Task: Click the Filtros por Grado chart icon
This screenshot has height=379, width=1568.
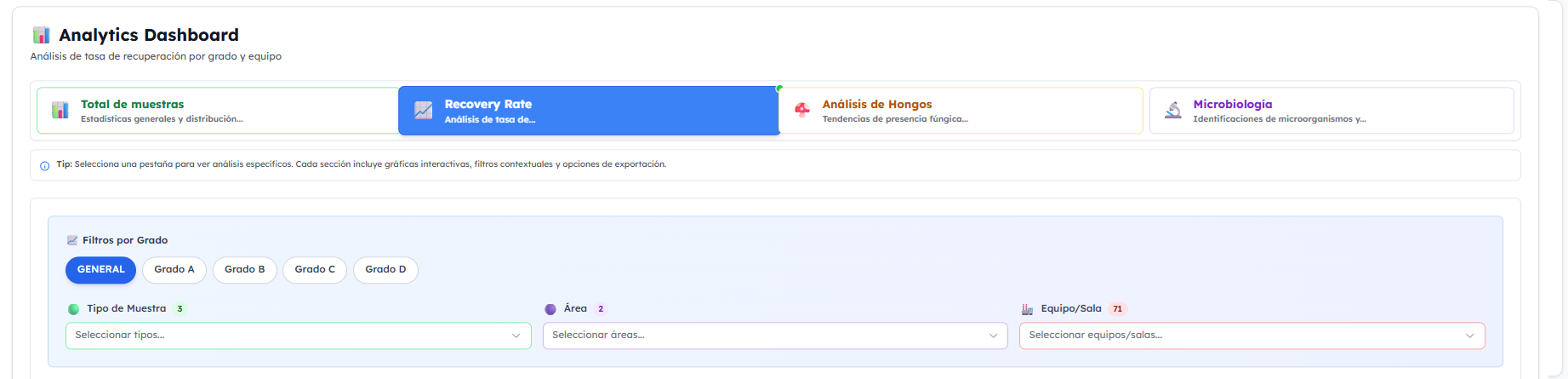Action: point(72,241)
